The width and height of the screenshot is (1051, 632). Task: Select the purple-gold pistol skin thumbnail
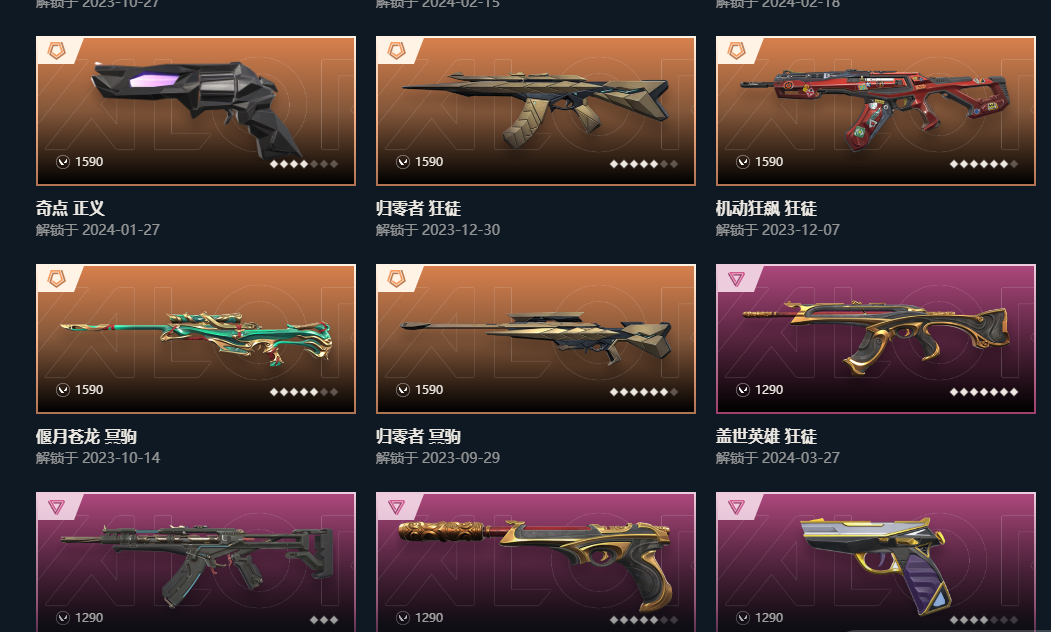pyautogui.click(x=875, y=562)
